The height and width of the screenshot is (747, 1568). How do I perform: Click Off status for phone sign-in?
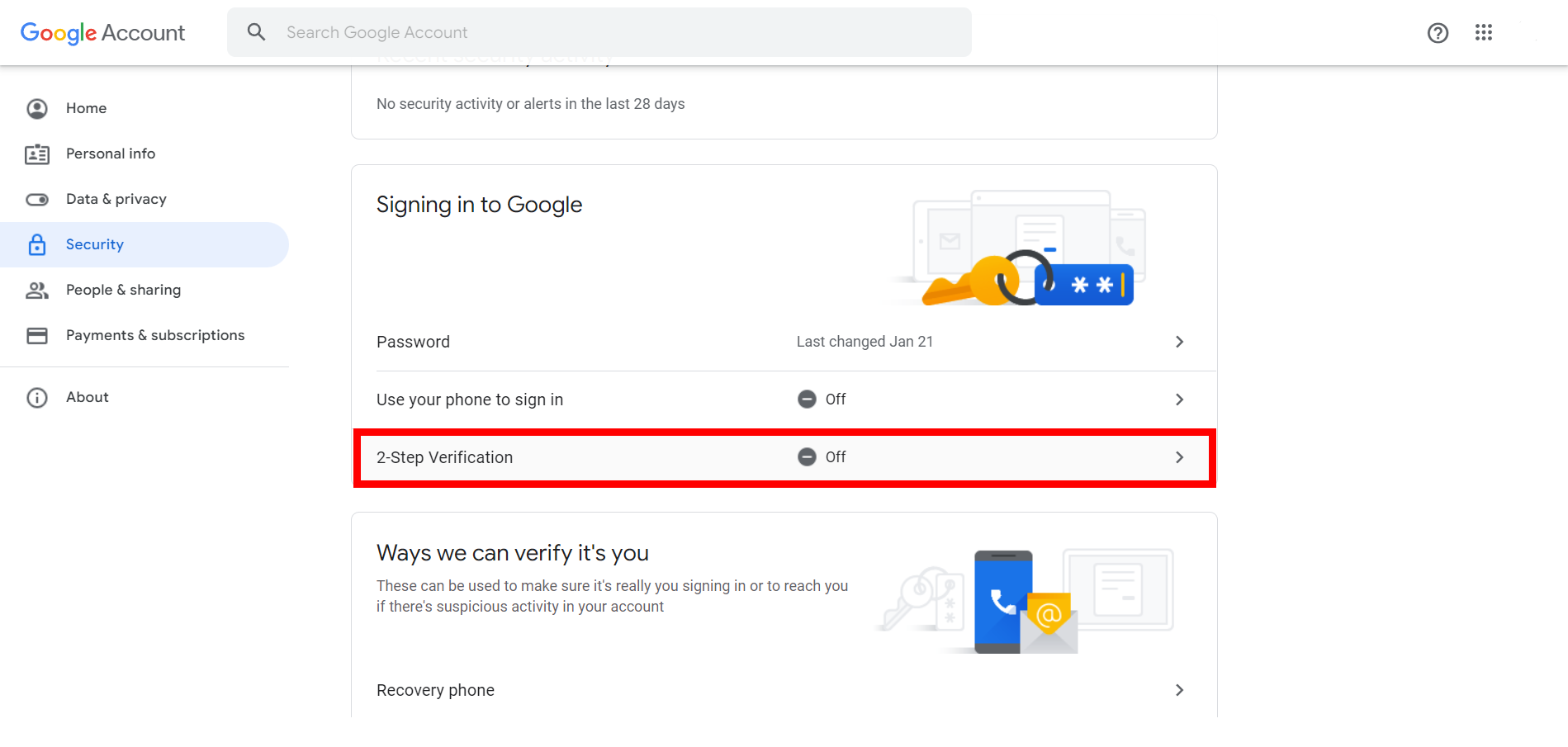[x=822, y=400]
